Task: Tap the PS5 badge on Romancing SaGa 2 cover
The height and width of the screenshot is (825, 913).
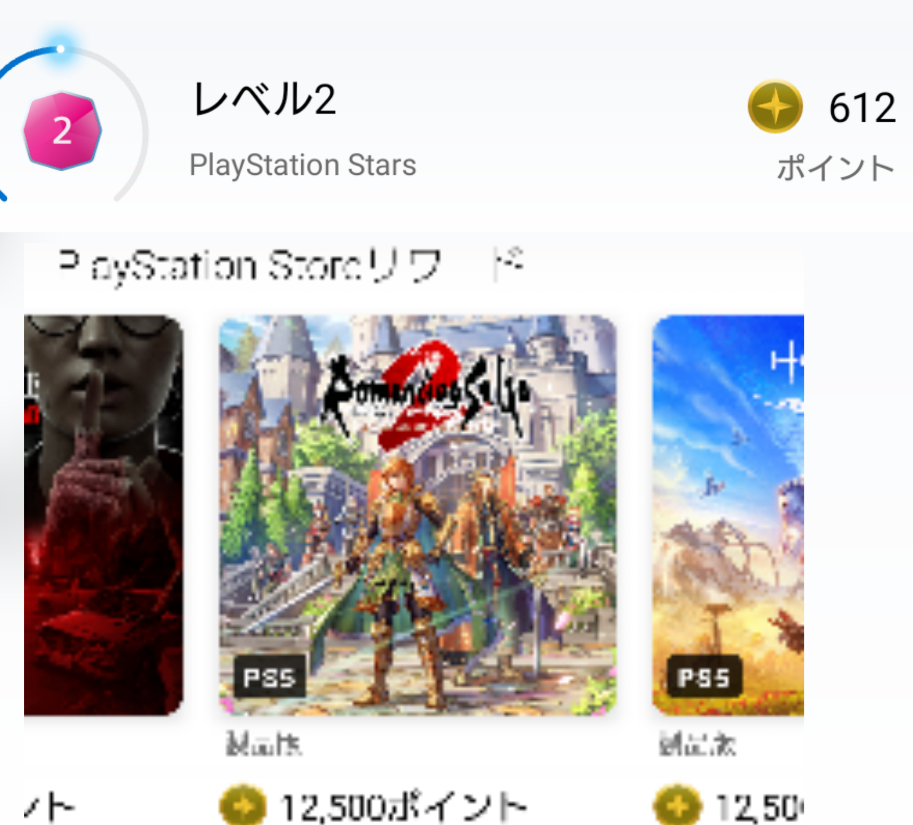Action: pos(270,677)
